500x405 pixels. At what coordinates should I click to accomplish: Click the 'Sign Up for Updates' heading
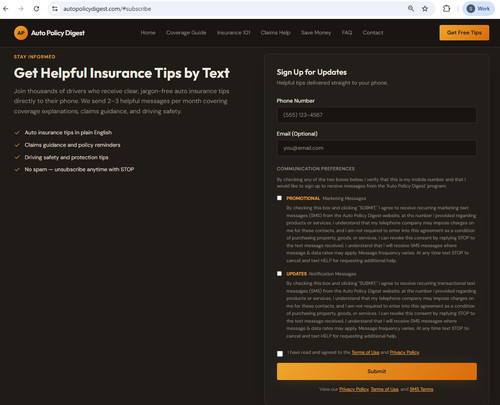pos(312,72)
